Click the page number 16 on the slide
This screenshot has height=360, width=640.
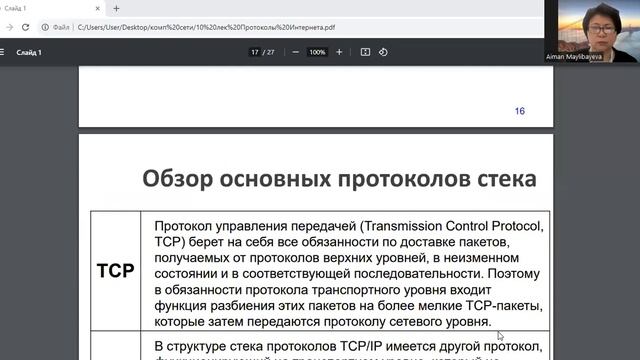(x=520, y=111)
